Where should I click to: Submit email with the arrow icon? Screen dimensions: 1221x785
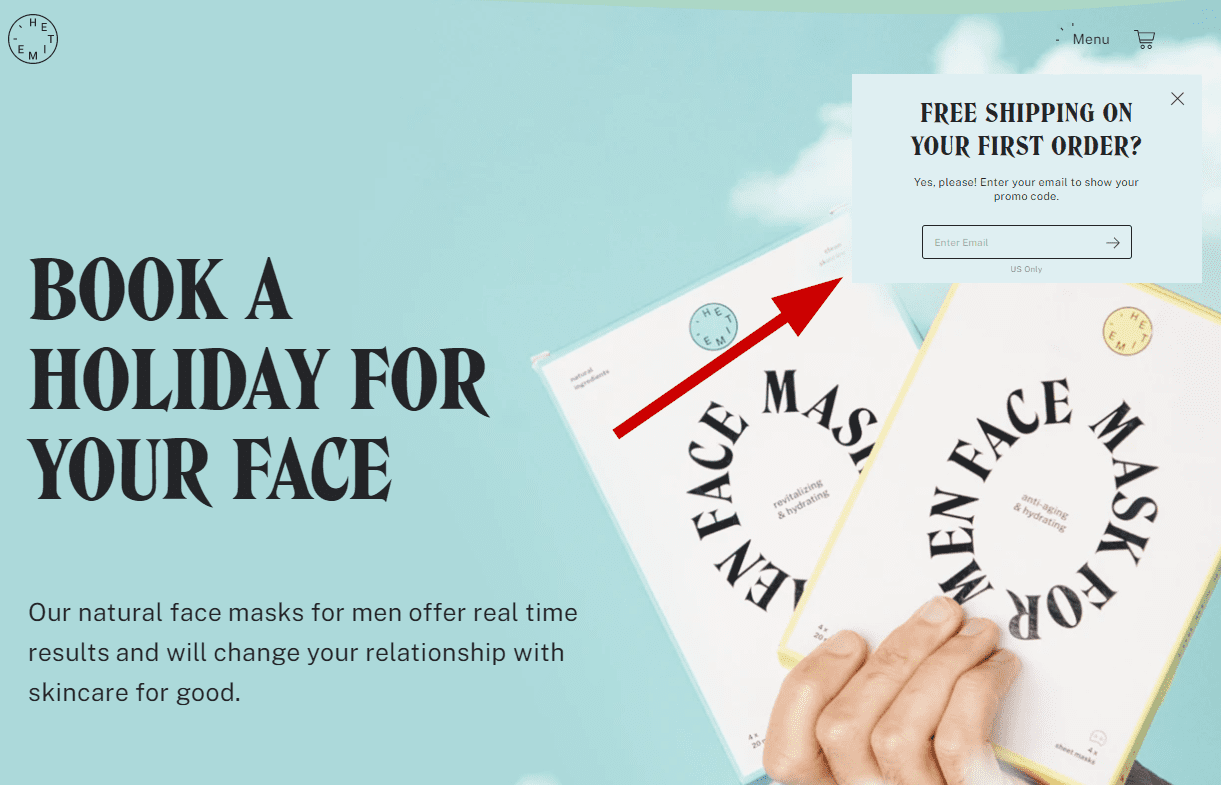1112,243
